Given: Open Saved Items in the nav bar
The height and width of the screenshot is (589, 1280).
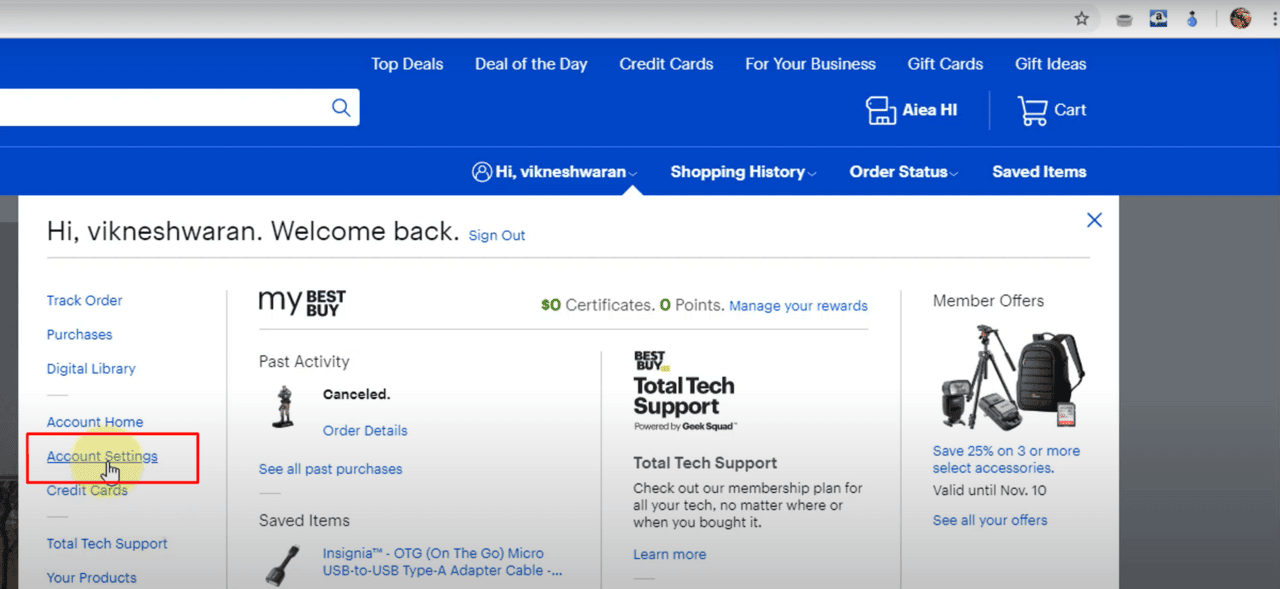Looking at the screenshot, I should [1039, 172].
